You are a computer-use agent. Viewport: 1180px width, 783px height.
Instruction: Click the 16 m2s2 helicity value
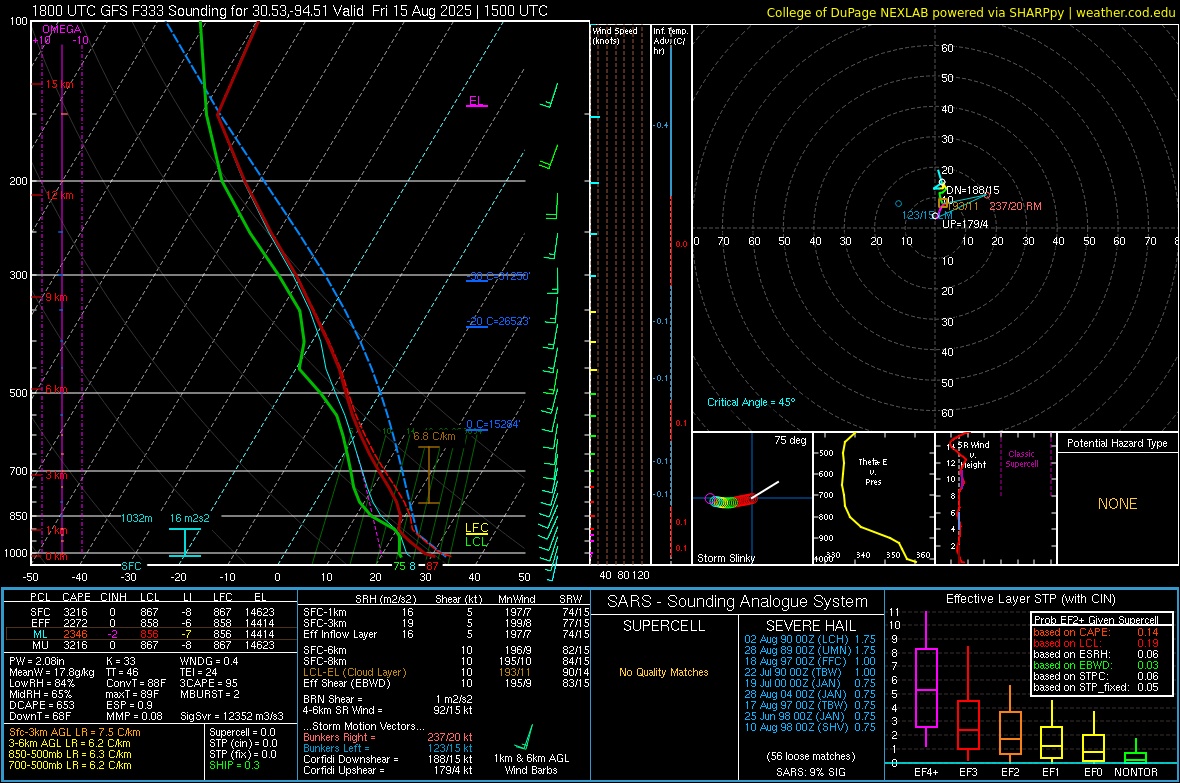pos(190,518)
